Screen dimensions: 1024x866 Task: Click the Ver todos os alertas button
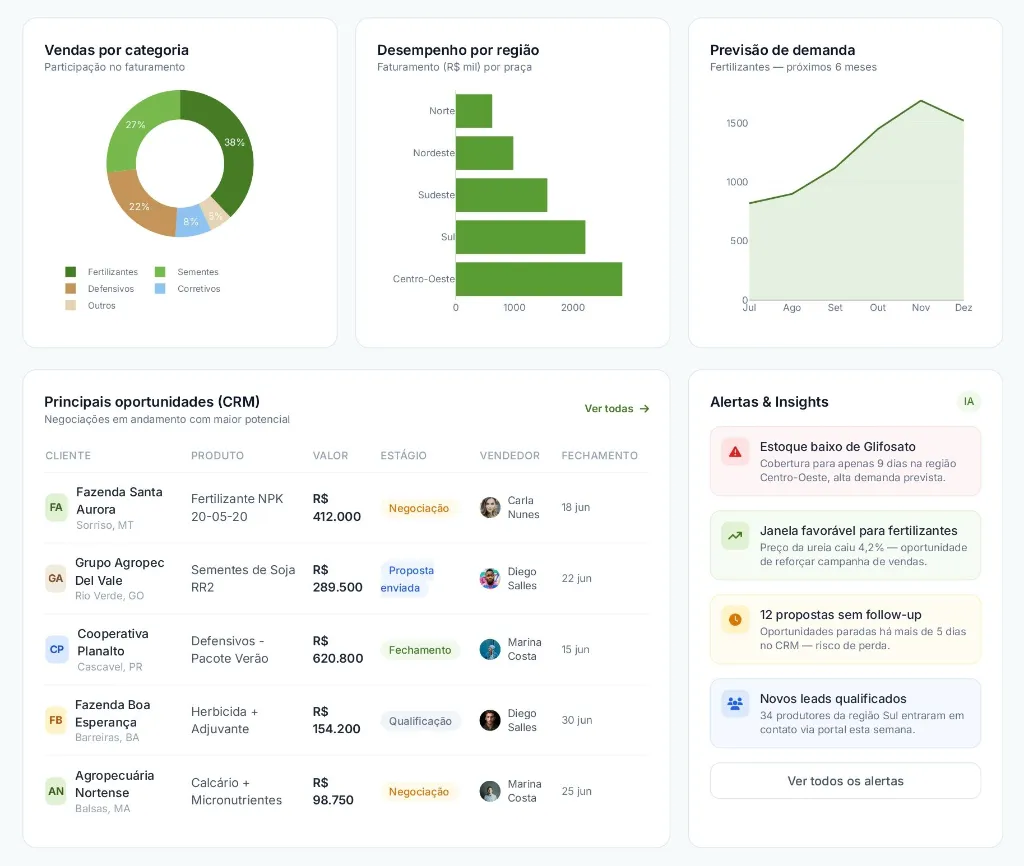pyautogui.click(x=845, y=781)
